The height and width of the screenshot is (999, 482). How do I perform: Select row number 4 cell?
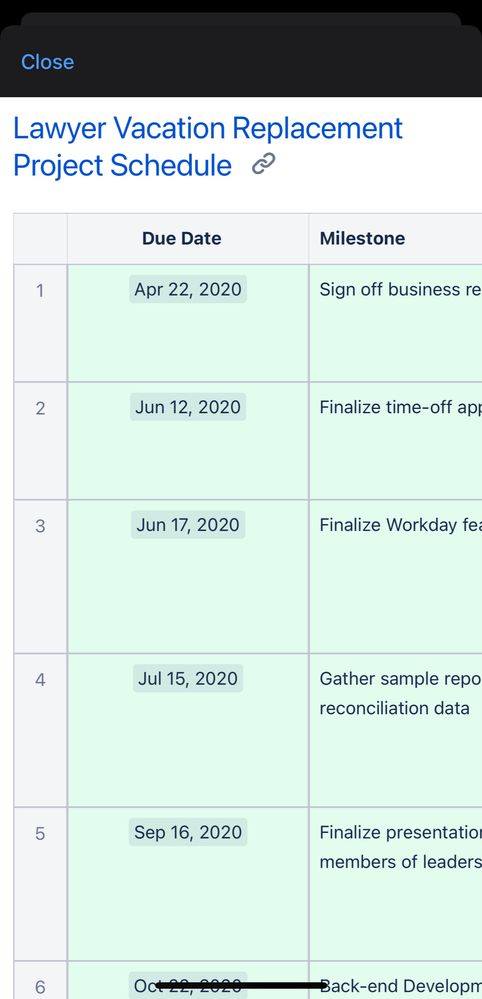pos(40,730)
